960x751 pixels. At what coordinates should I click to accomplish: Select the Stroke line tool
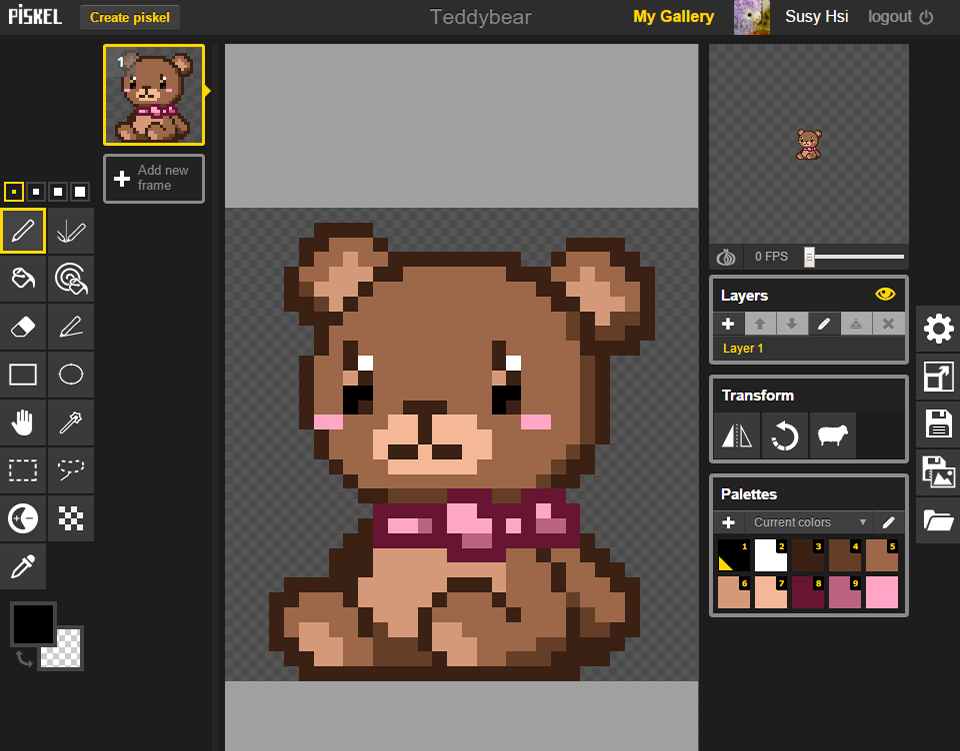point(71,326)
